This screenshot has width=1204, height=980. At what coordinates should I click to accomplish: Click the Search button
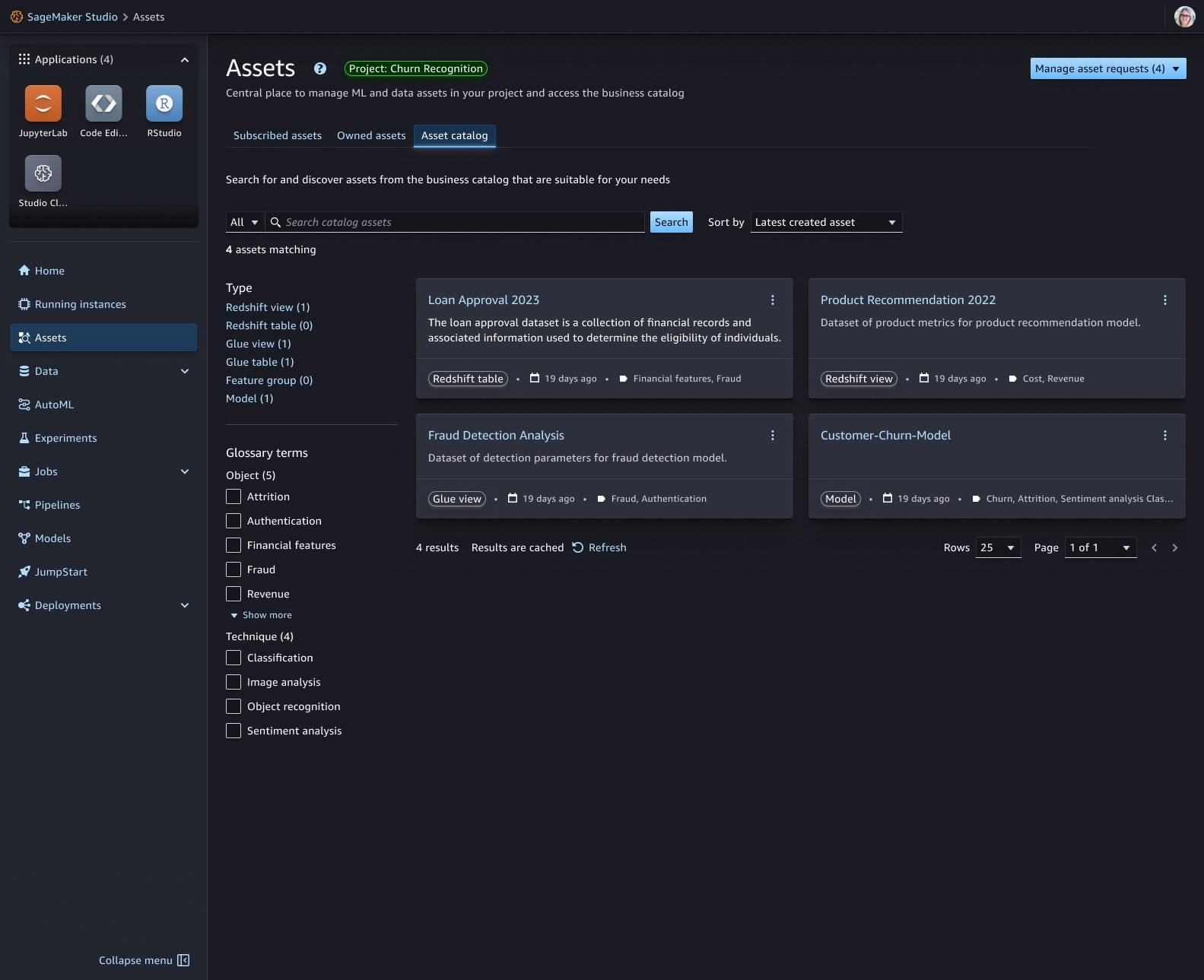672,222
